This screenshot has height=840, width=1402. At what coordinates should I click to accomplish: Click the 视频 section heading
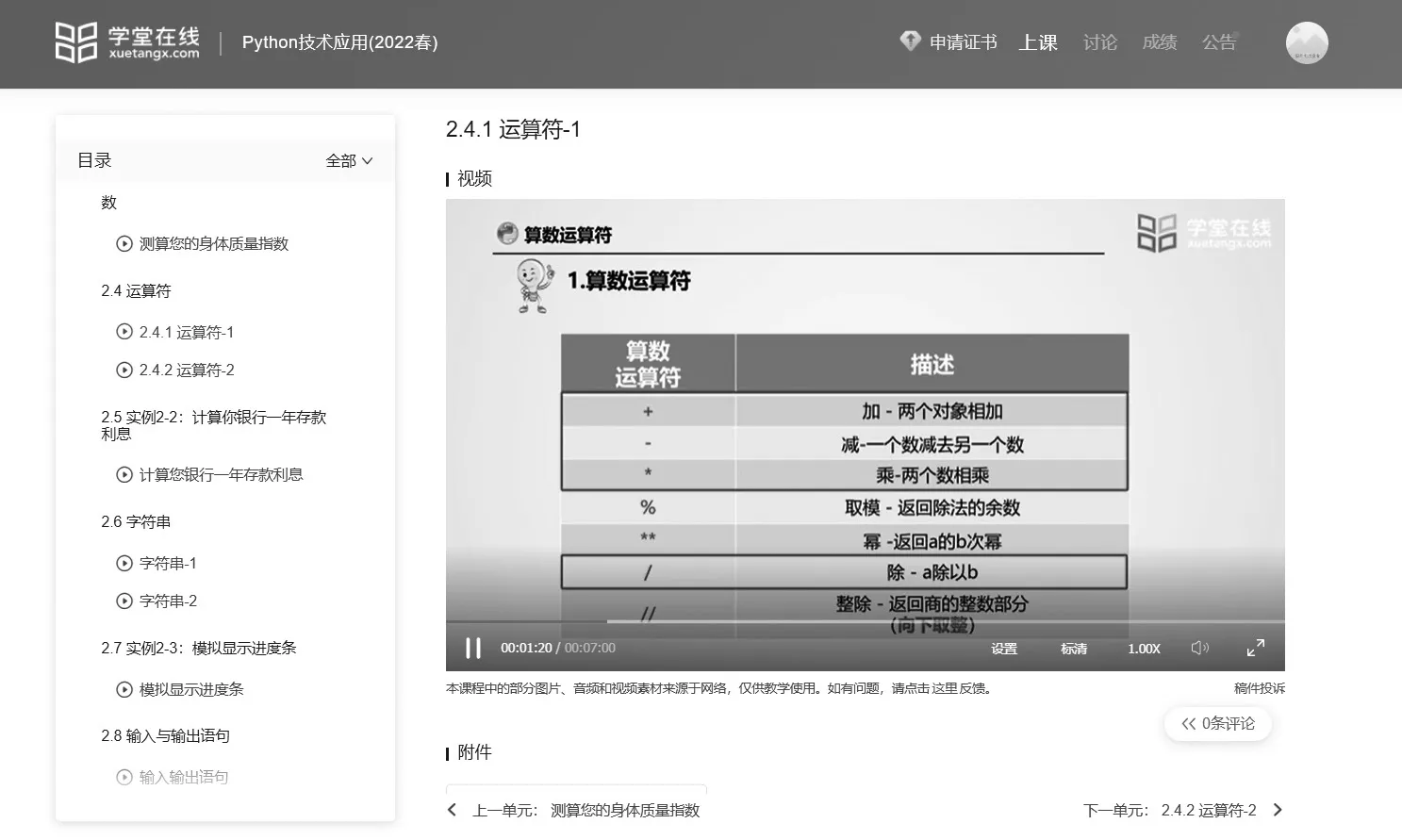click(474, 179)
